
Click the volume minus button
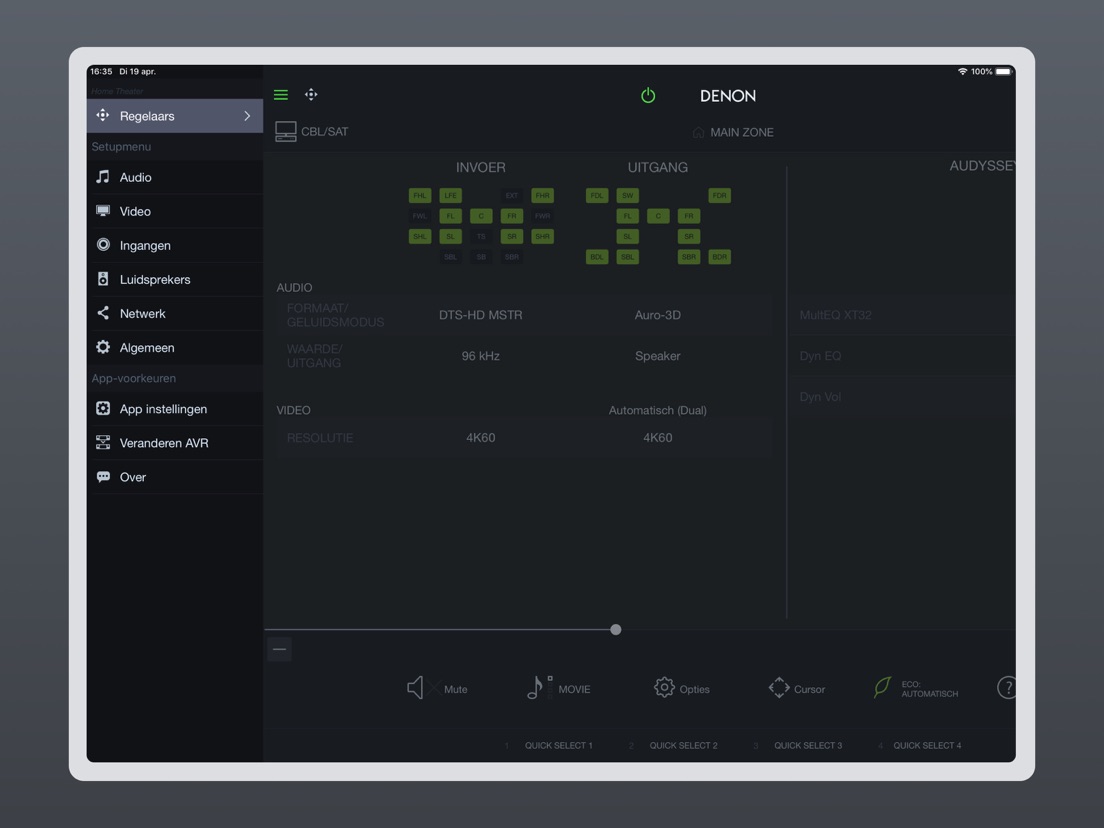(280, 649)
